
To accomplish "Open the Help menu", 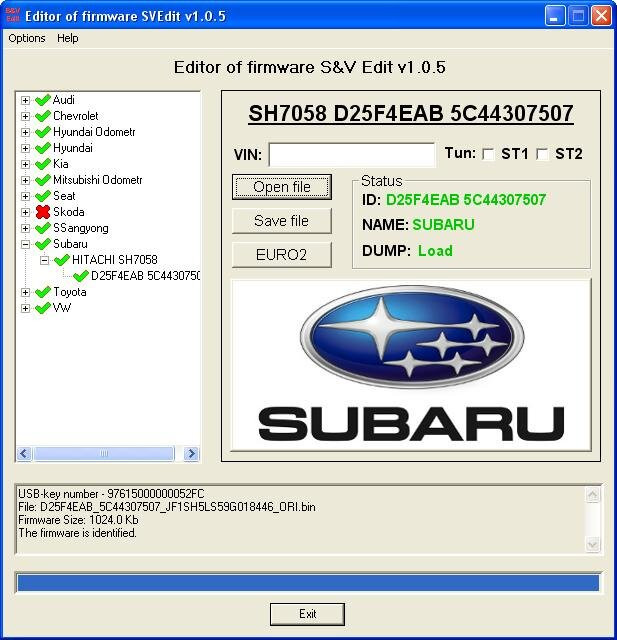I will [x=68, y=38].
